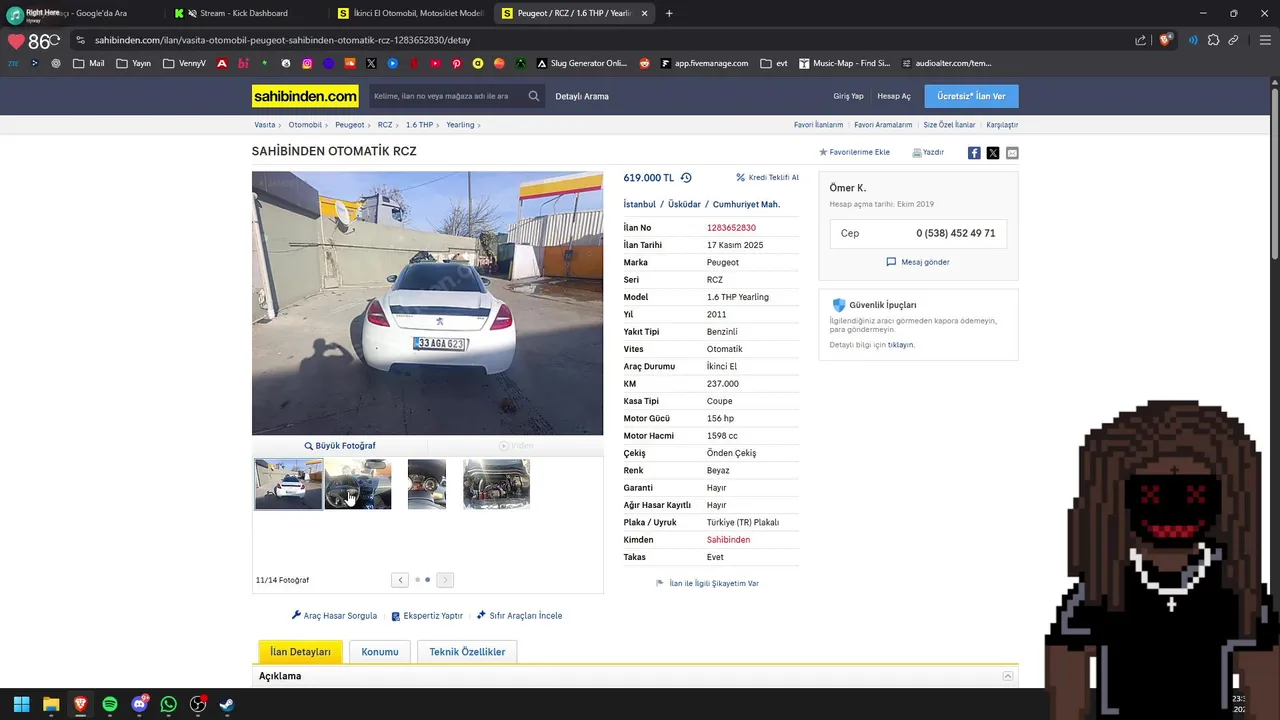
Task: Select İlan Detayları tab
Action: 300,652
